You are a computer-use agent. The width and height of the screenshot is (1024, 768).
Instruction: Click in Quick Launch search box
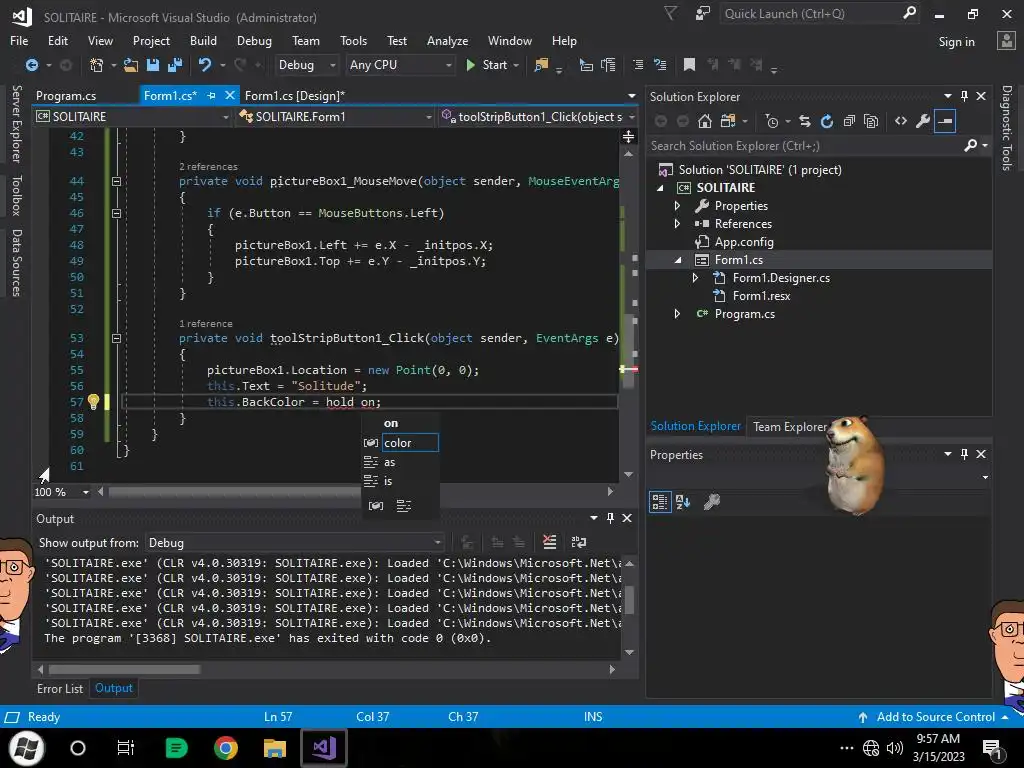(x=810, y=14)
